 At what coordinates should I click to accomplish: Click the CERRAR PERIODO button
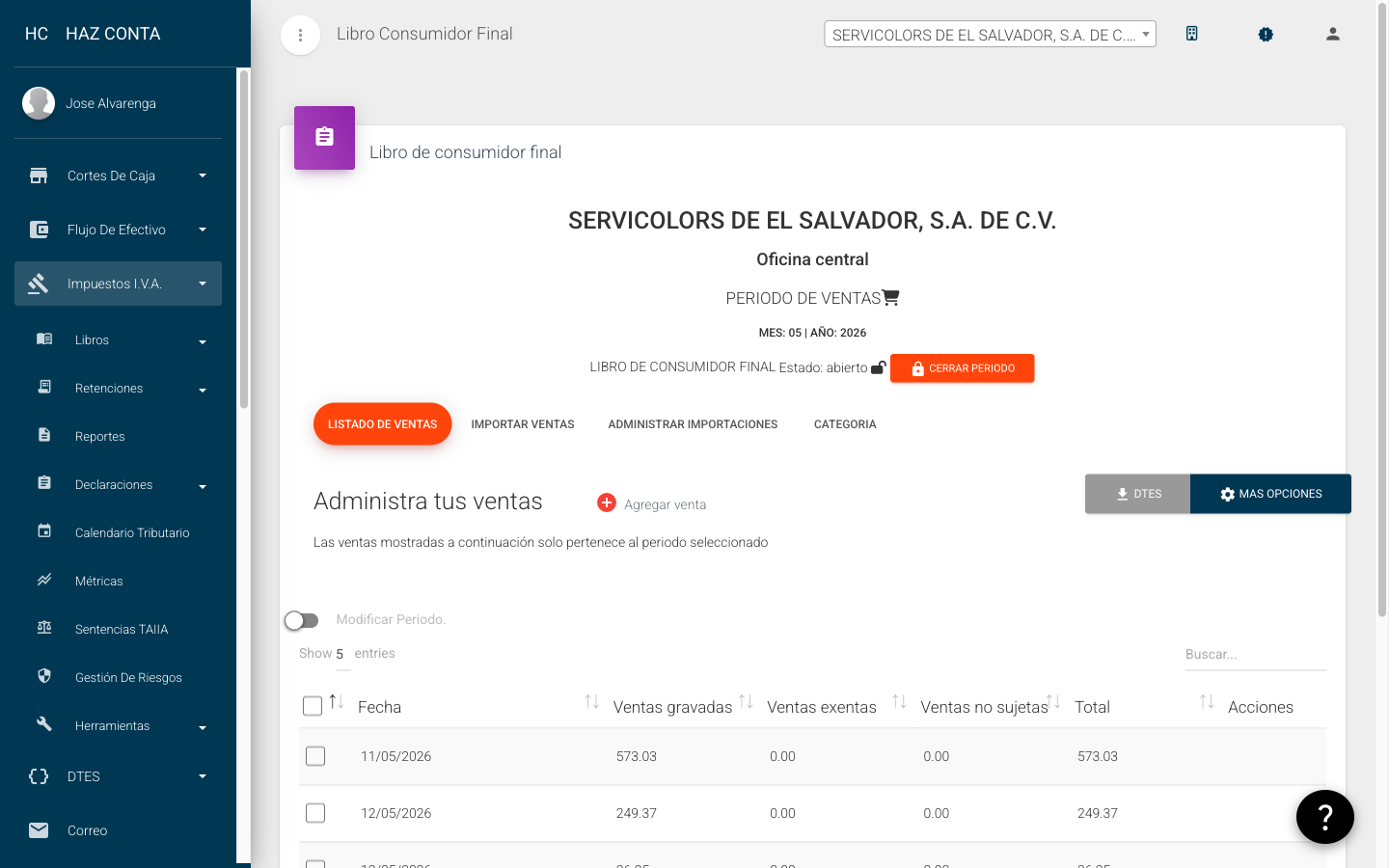pos(962,368)
